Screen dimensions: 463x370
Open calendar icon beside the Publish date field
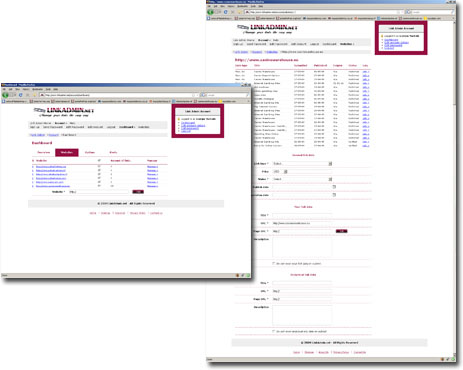pos(334,187)
